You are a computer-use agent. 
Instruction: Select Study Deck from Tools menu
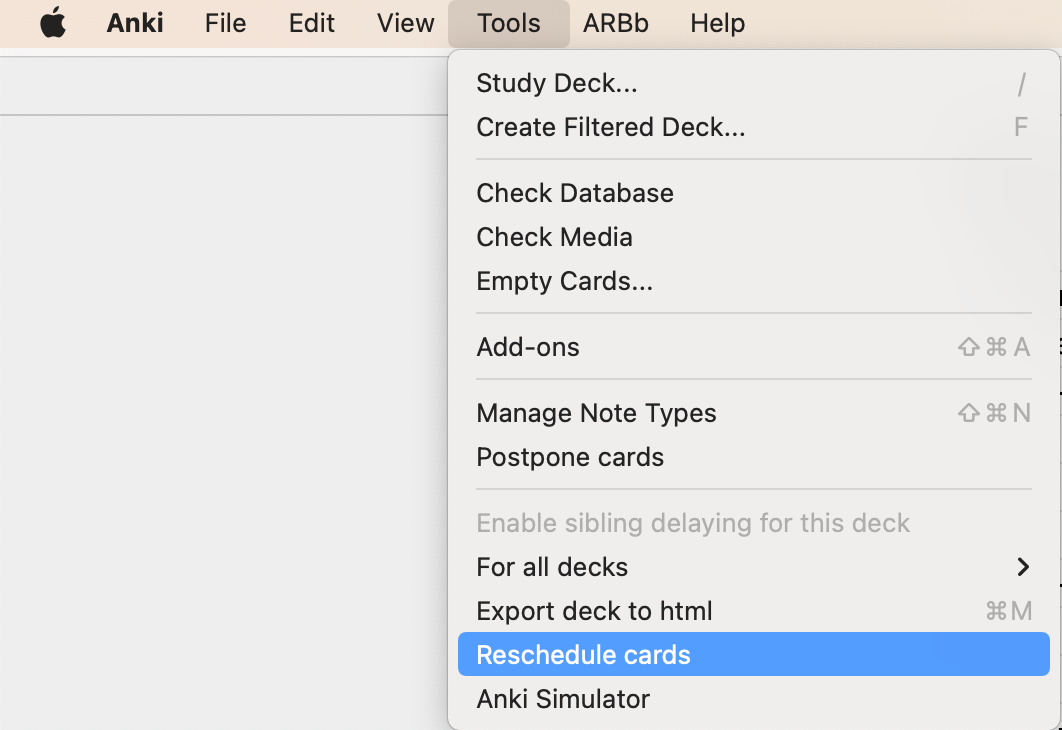pos(557,83)
